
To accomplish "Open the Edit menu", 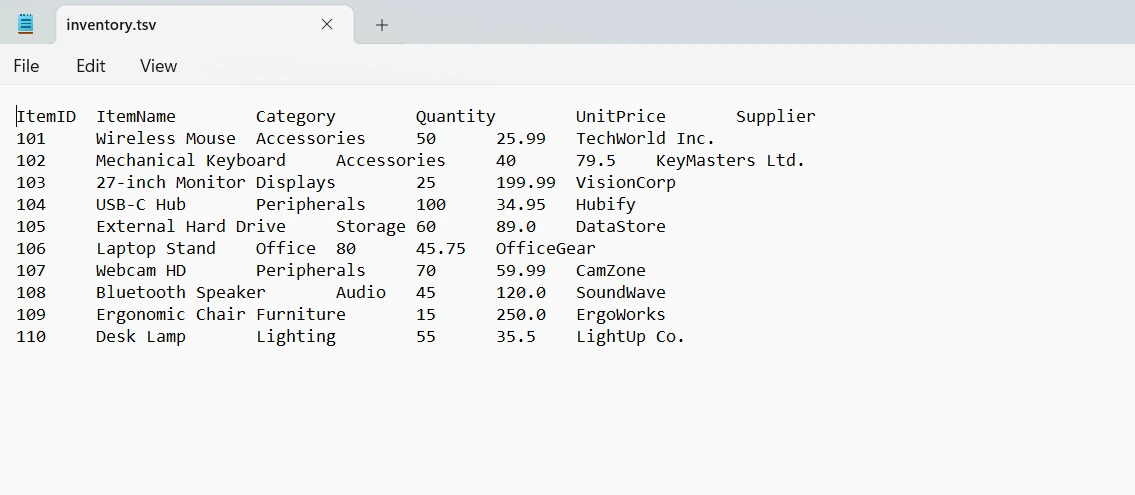I will pos(90,66).
